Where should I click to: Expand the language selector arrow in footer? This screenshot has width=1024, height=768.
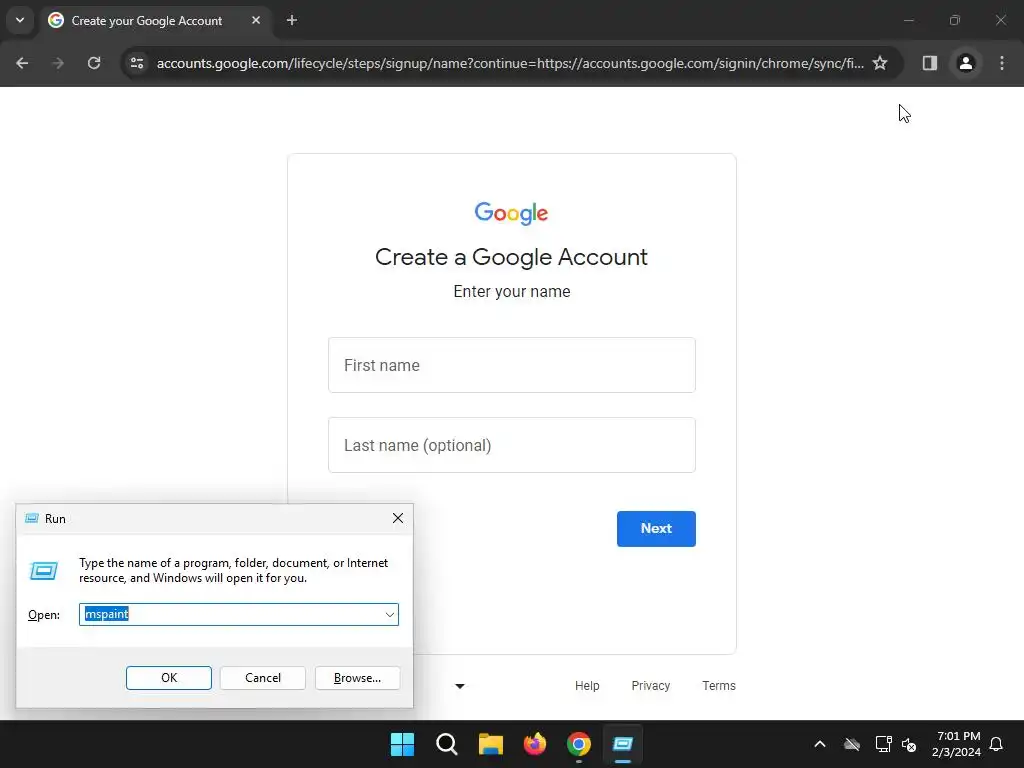pyautogui.click(x=460, y=686)
